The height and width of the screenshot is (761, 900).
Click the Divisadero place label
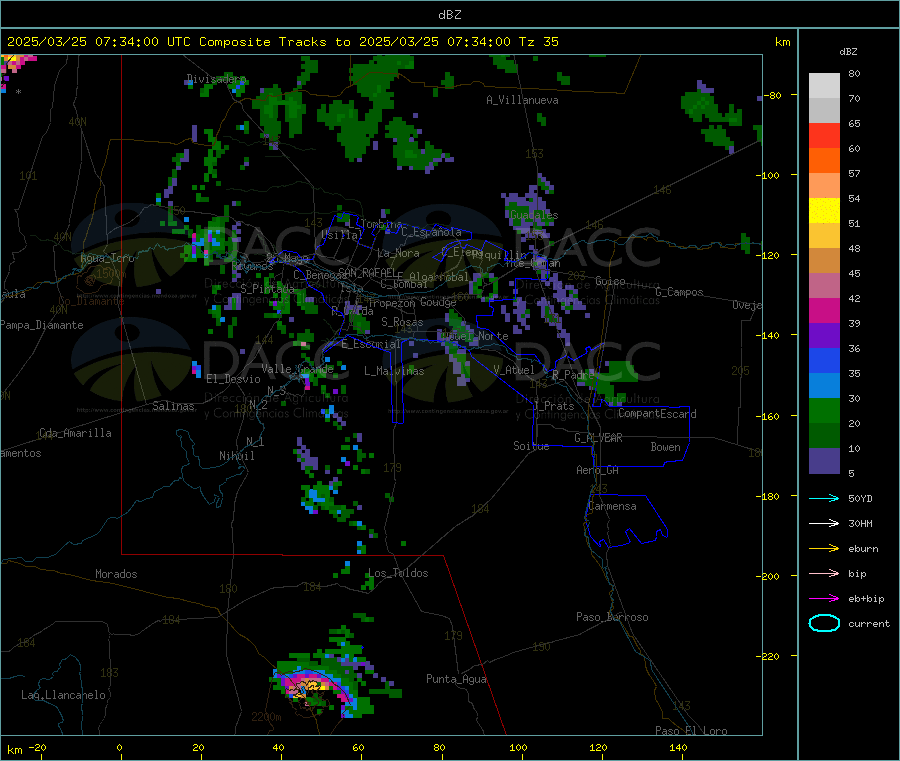216,79
